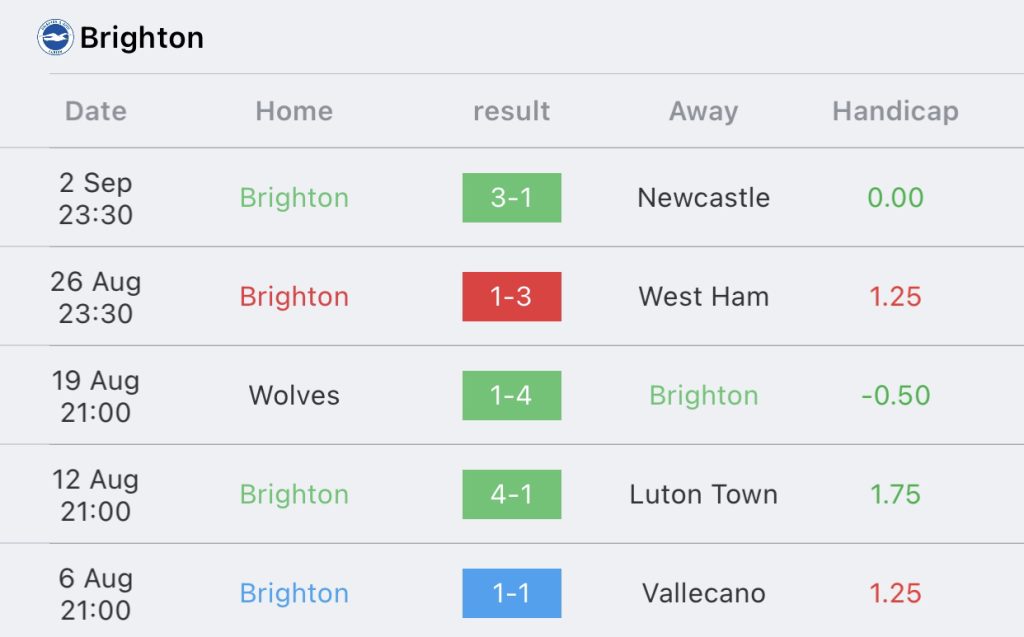Click the 2 Sep 23:30 match date
This screenshot has height=637, width=1024.
click(96, 198)
